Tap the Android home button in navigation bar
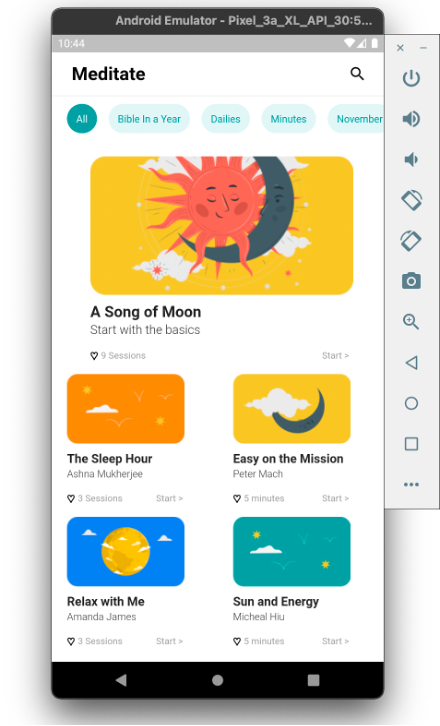This screenshot has height=726, width=440. pyautogui.click(x=217, y=680)
